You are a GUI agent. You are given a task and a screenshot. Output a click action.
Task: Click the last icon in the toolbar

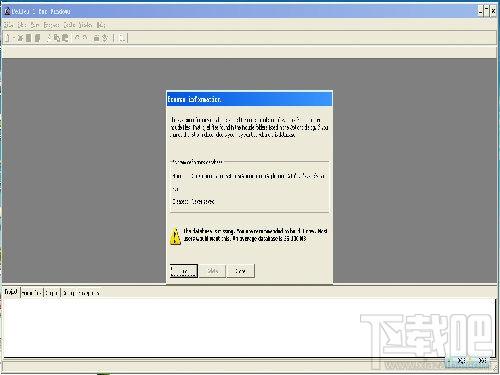click(x=122, y=38)
